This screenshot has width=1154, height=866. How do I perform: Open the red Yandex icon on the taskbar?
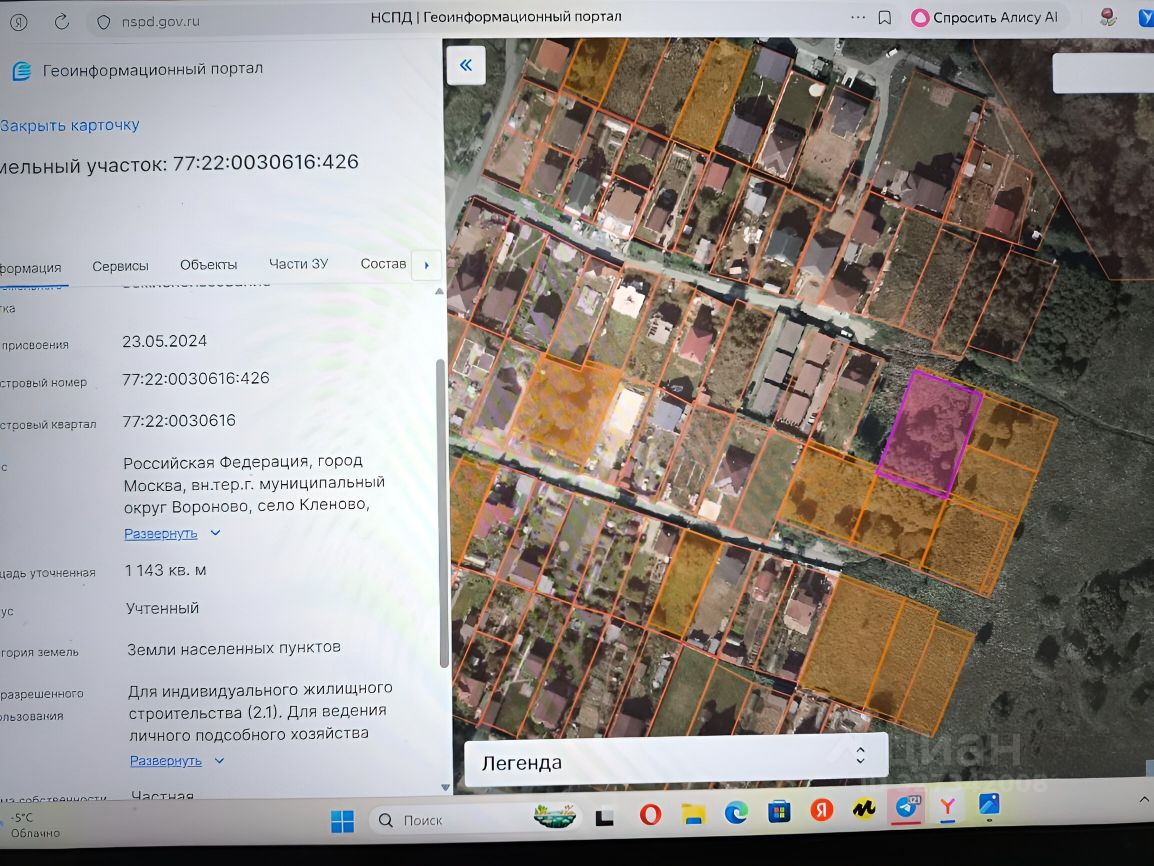pos(821,810)
